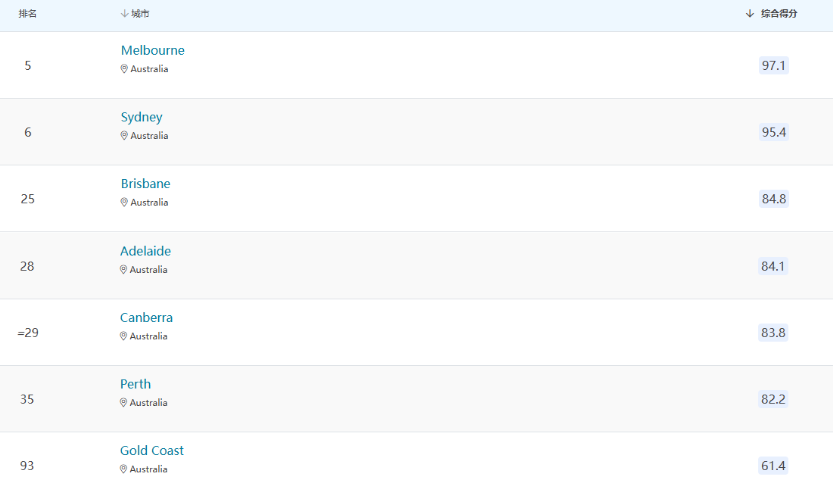
Task: Open the Melbourne city link
Action: pos(152,50)
